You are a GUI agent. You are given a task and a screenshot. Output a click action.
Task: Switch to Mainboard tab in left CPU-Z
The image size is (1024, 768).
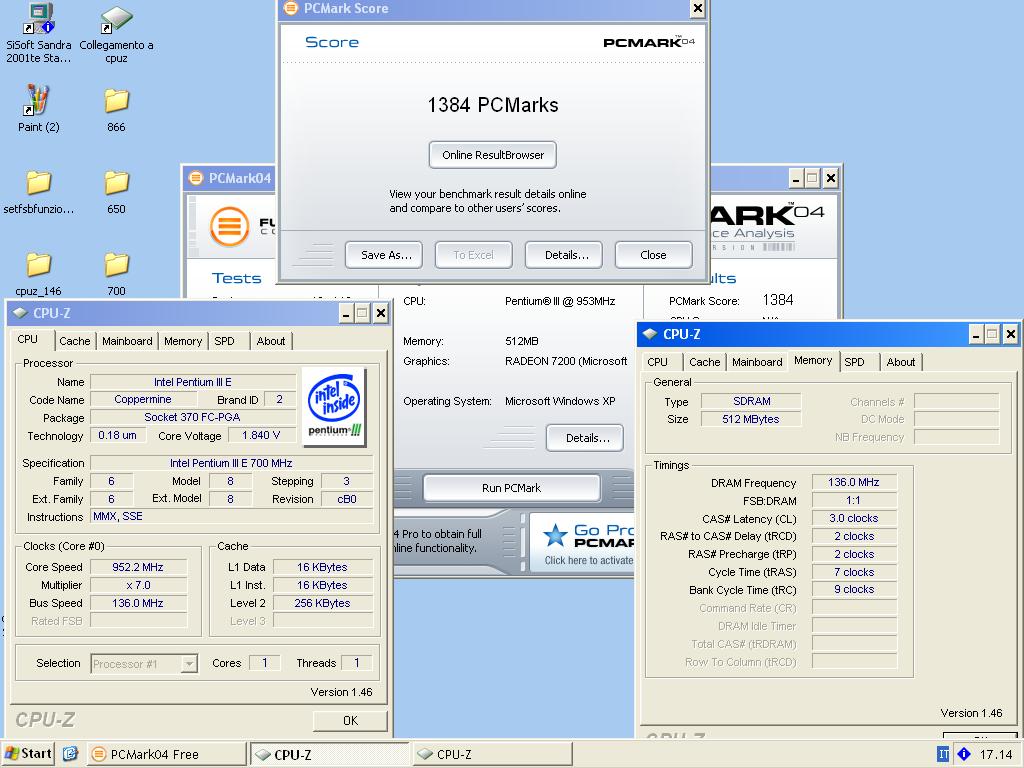[127, 341]
